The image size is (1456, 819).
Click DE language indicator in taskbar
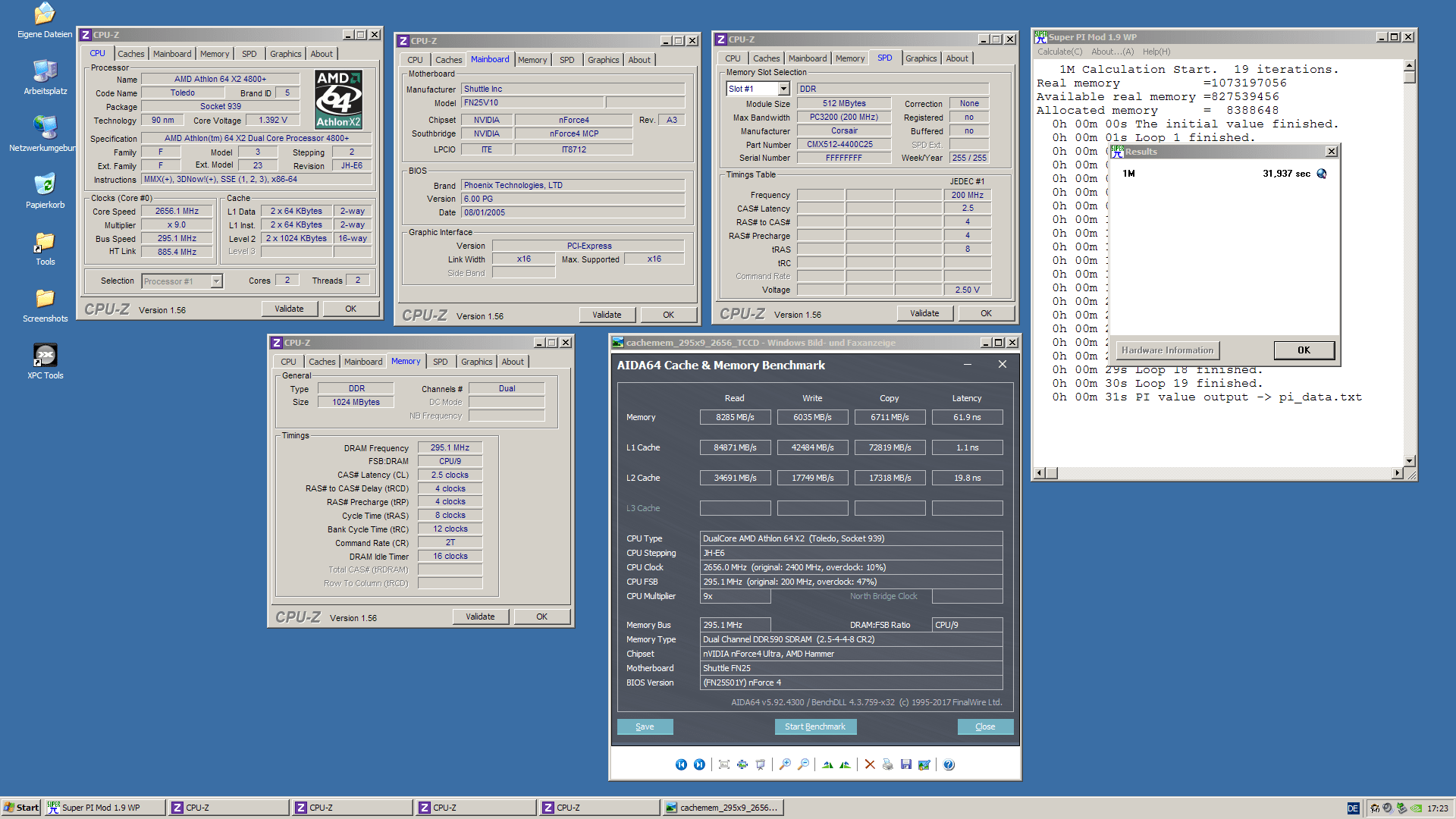(1353, 808)
